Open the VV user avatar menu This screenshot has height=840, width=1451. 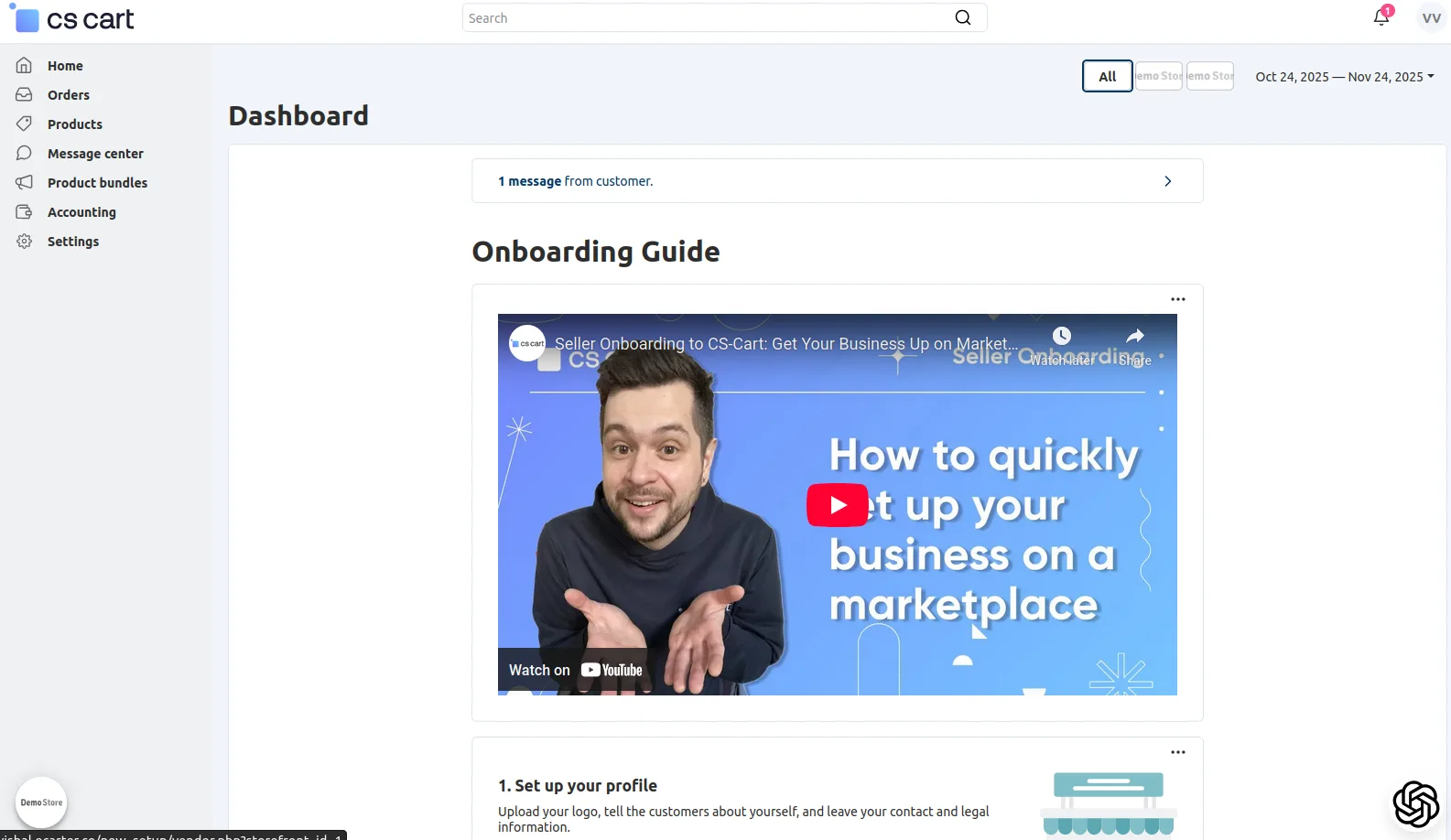(1431, 18)
